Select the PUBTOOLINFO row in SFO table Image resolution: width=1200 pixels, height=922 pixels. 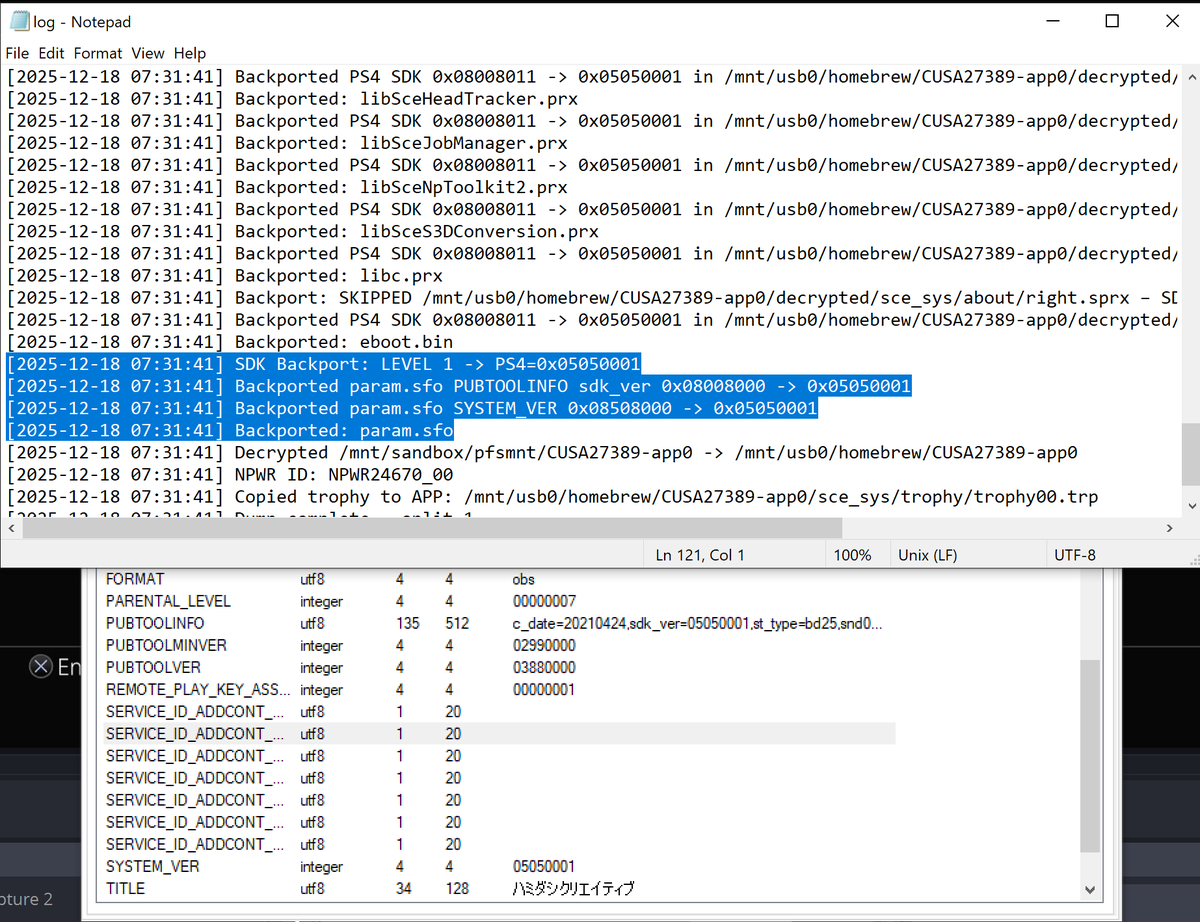click(x=500, y=623)
